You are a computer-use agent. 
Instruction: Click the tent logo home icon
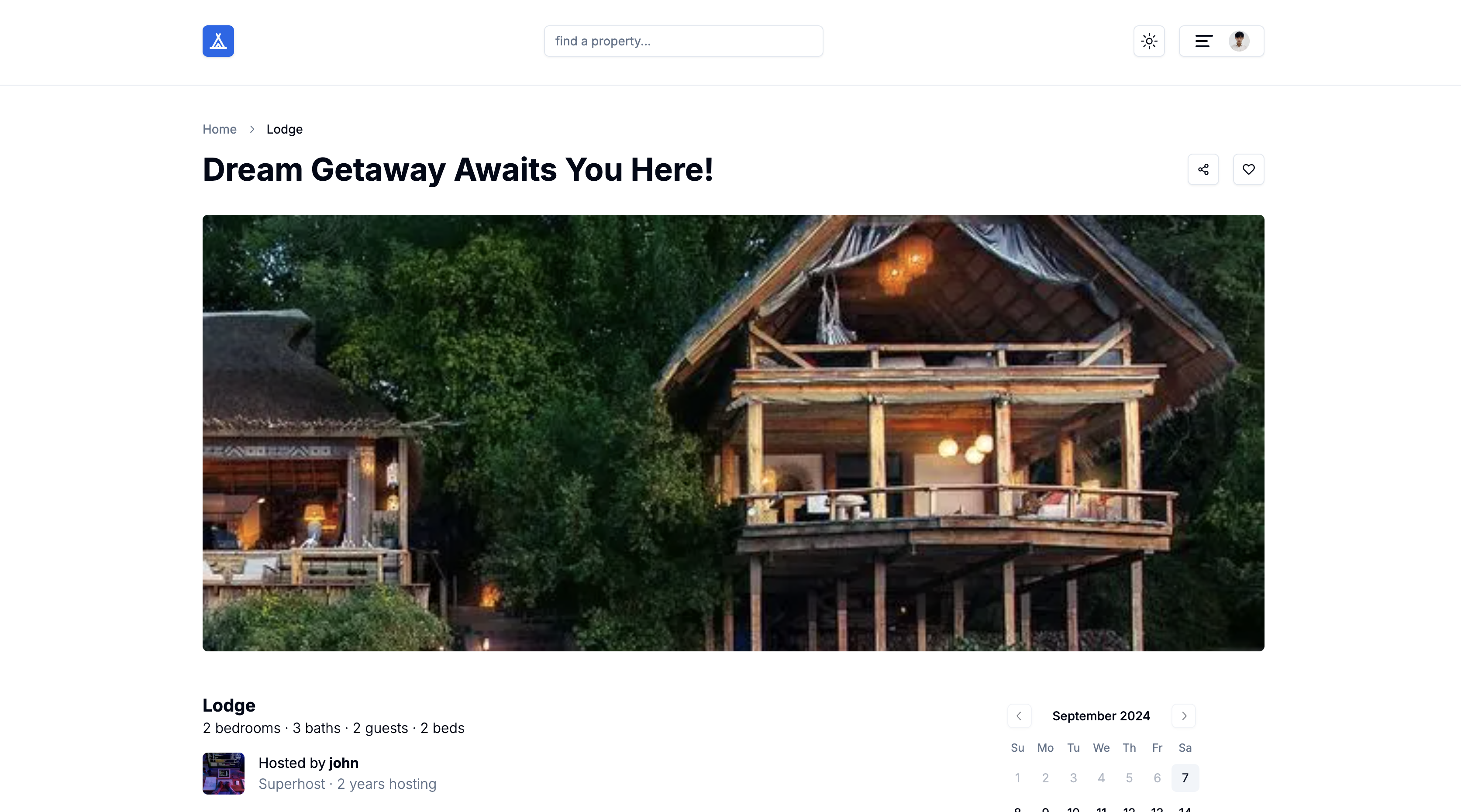218,41
